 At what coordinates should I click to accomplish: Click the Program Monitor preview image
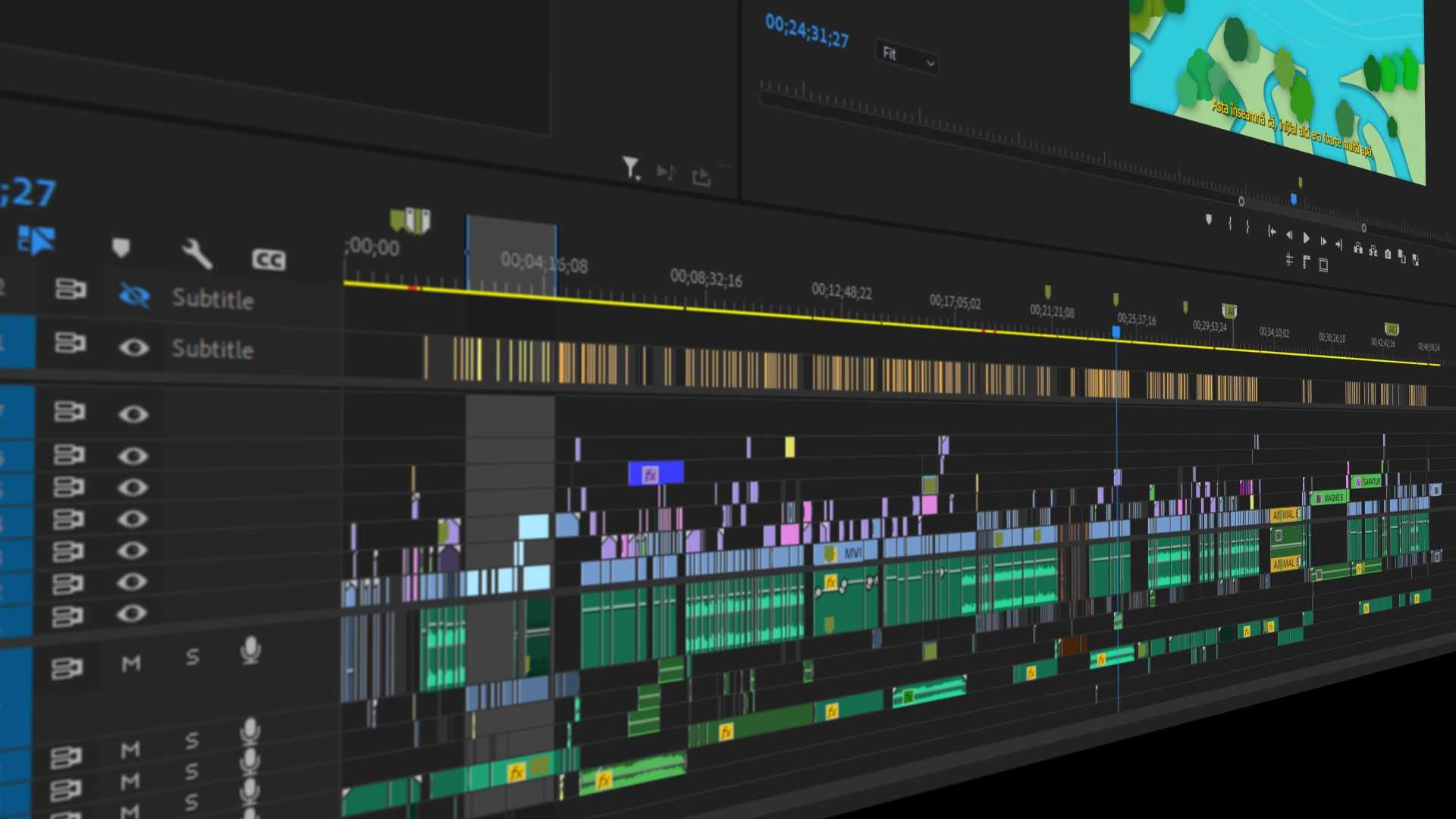(1277, 86)
